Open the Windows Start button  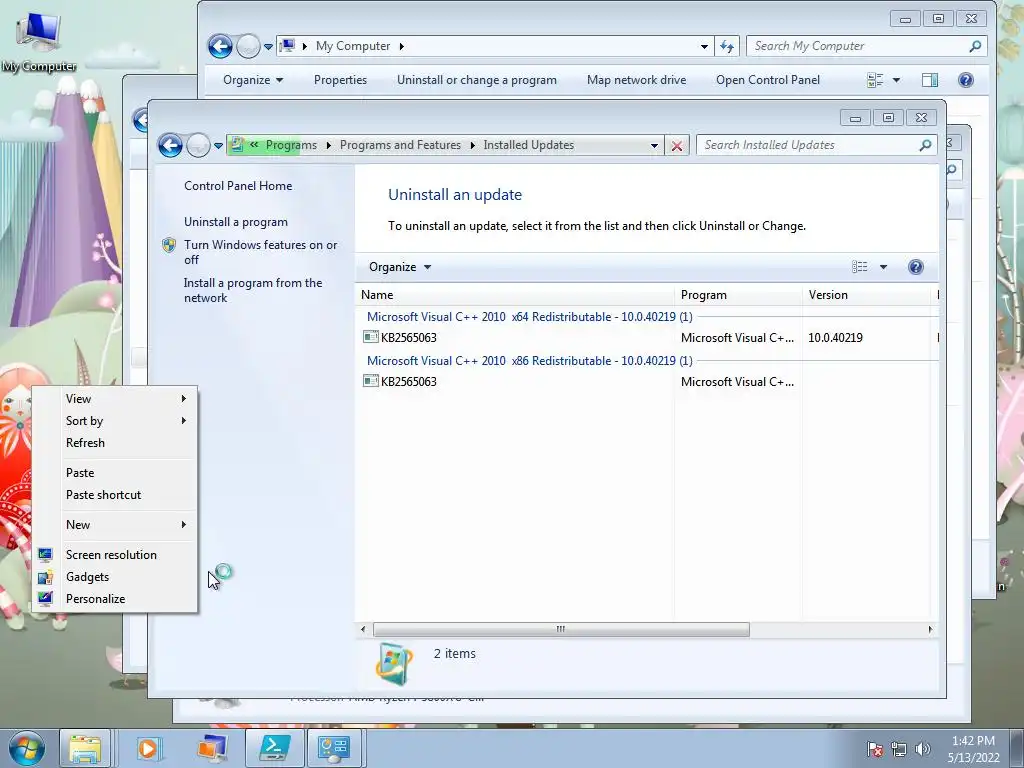[27, 748]
